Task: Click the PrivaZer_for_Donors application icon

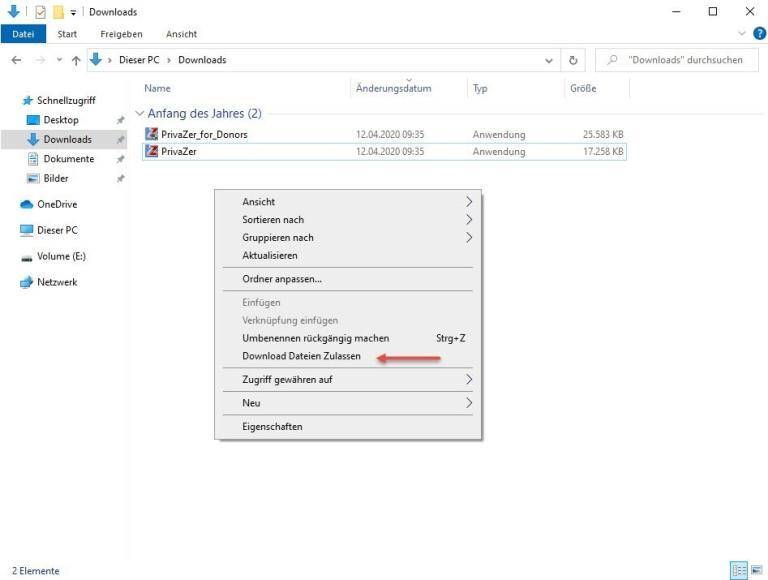Action: 152,134
